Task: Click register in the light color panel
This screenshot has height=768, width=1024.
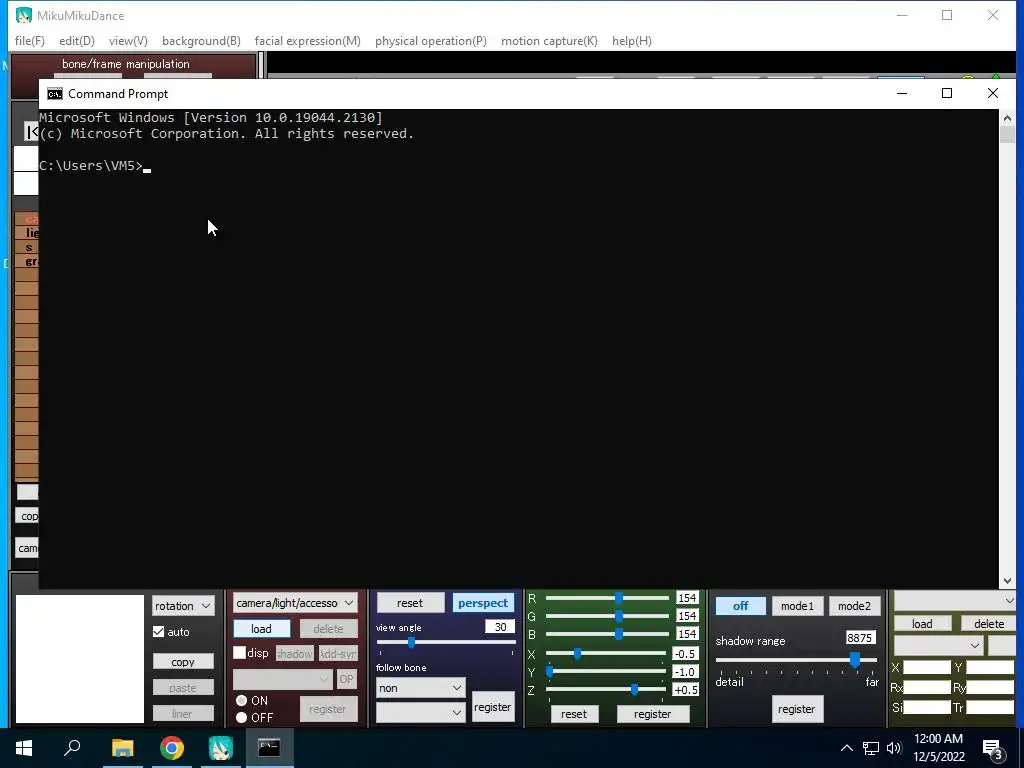Action: point(652,714)
